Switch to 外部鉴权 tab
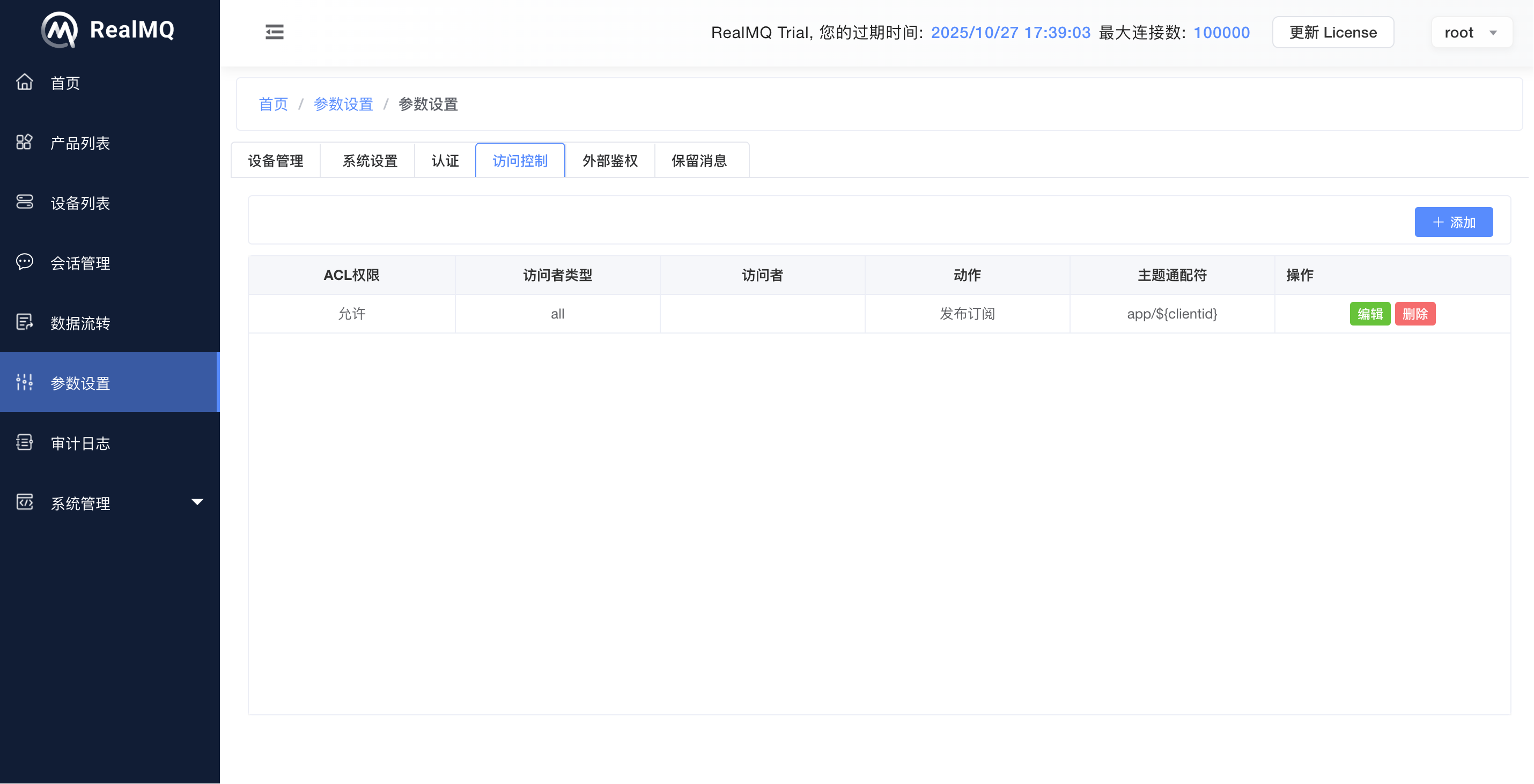This screenshot has width=1534, height=784. tap(610, 161)
